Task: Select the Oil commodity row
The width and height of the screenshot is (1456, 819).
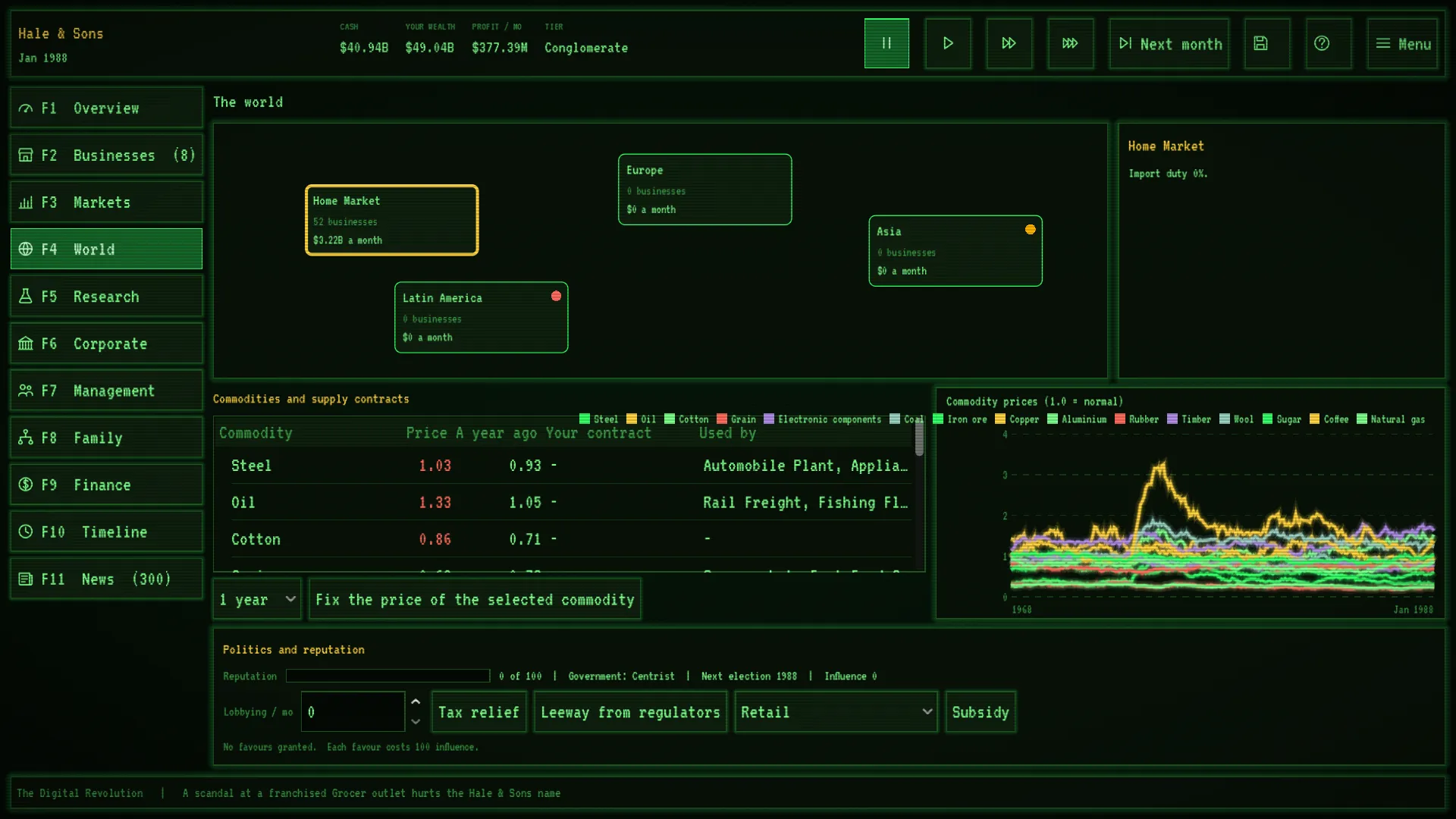Action: coord(563,502)
